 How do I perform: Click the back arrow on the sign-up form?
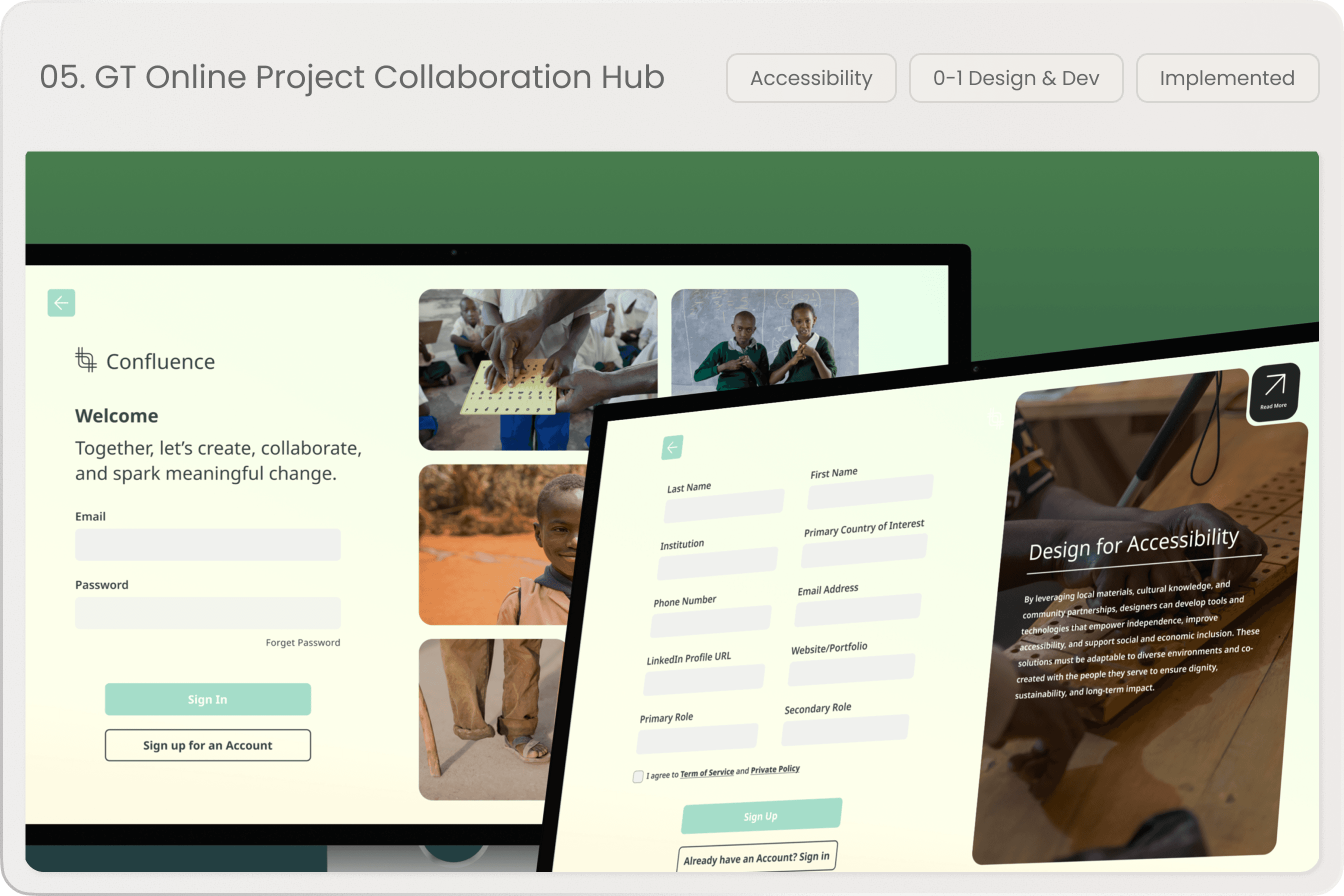click(672, 447)
